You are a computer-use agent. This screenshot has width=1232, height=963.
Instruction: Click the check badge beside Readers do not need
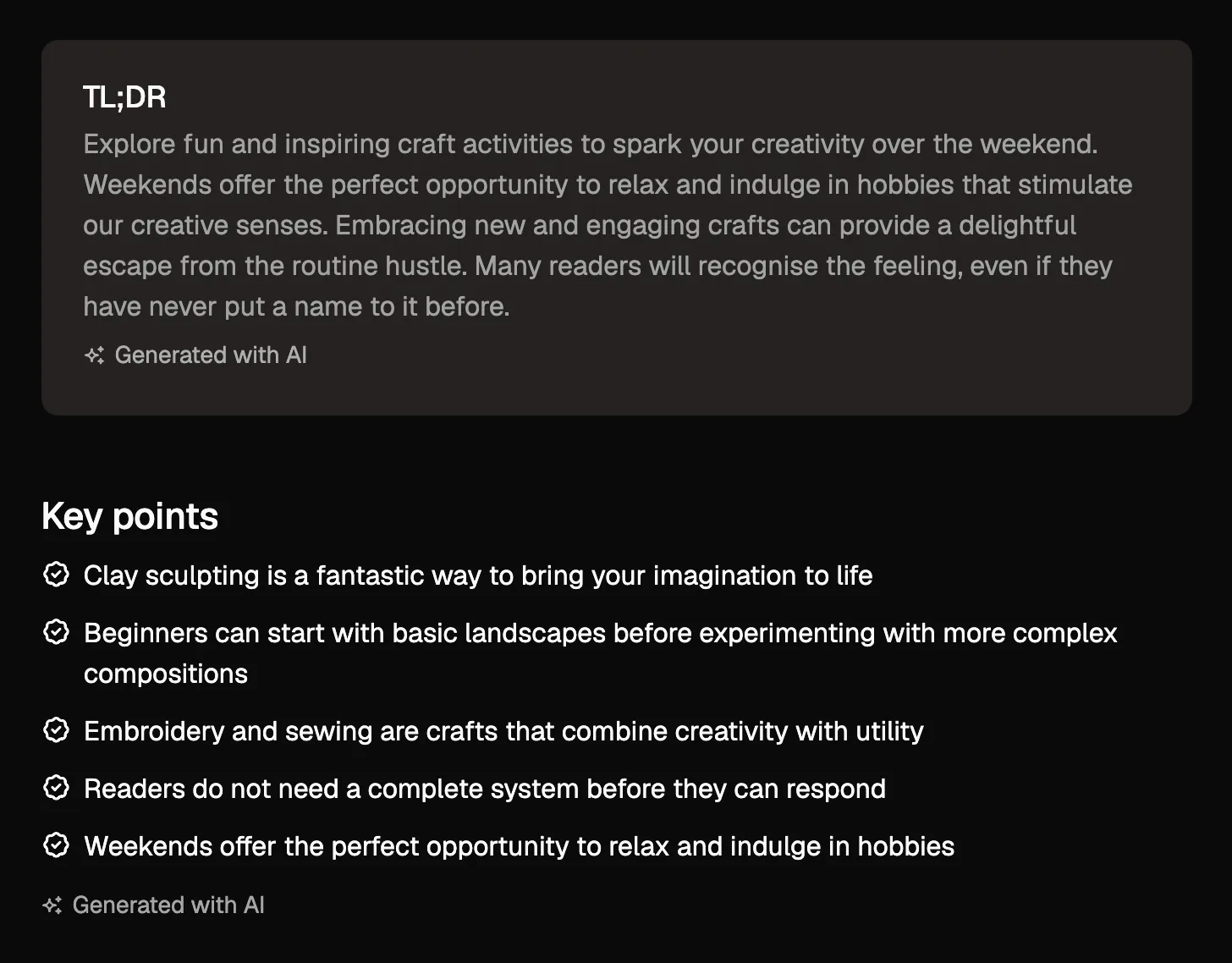[56, 788]
